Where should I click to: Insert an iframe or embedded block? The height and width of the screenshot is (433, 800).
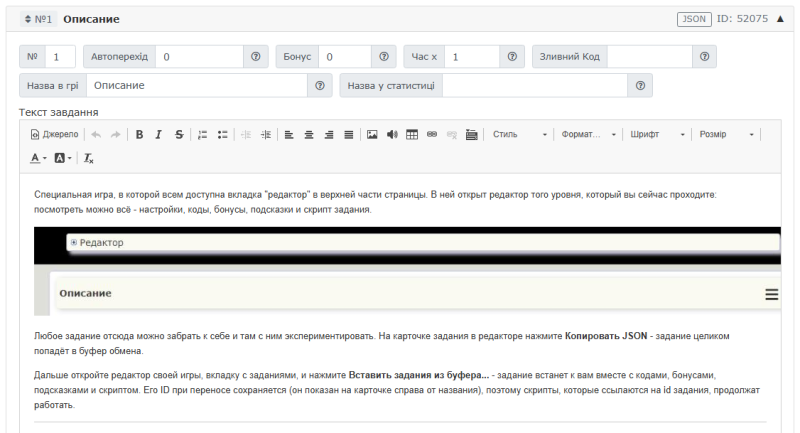tap(471, 135)
